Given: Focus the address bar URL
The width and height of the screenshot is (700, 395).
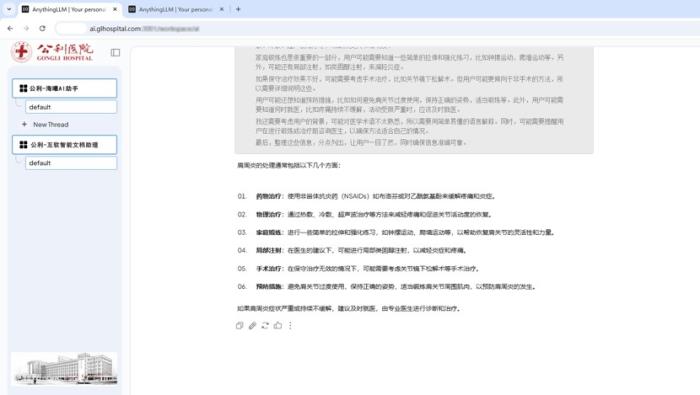Looking at the screenshot, I should [144, 29].
